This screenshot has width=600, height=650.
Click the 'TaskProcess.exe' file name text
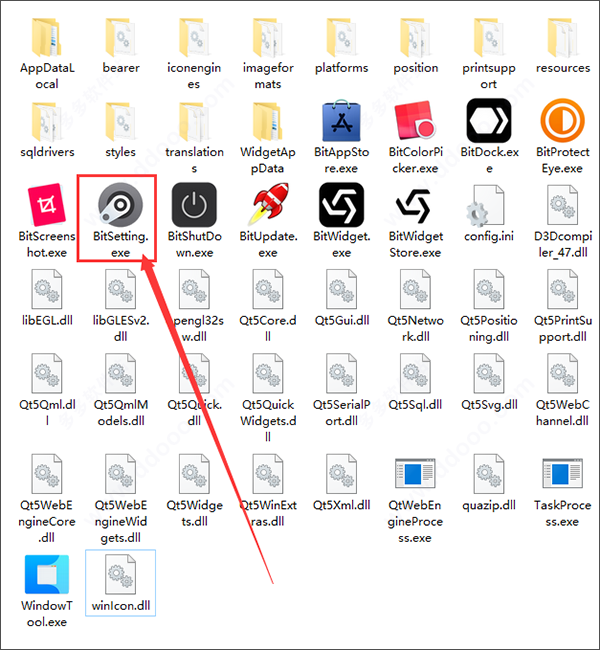562,513
